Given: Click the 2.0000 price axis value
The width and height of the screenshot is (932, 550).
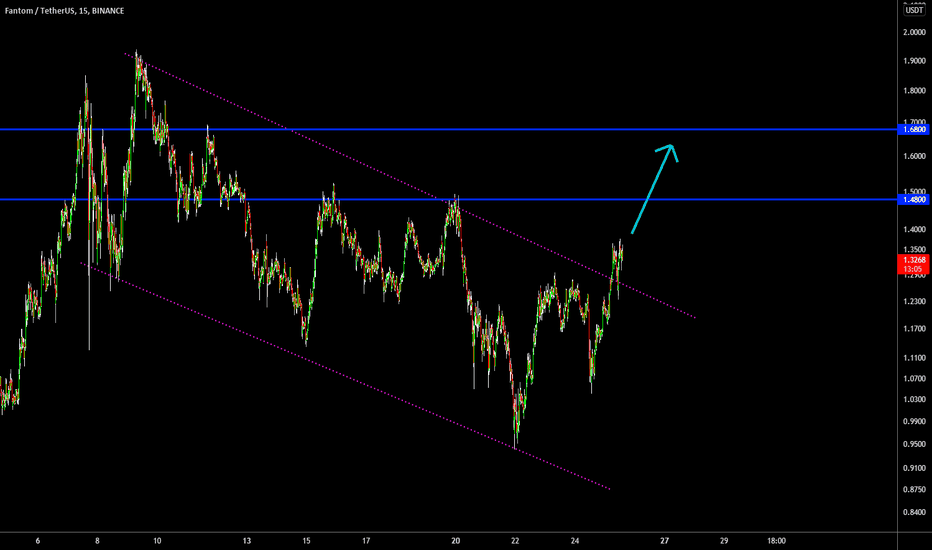Looking at the screenshot, I should point(914,32).
